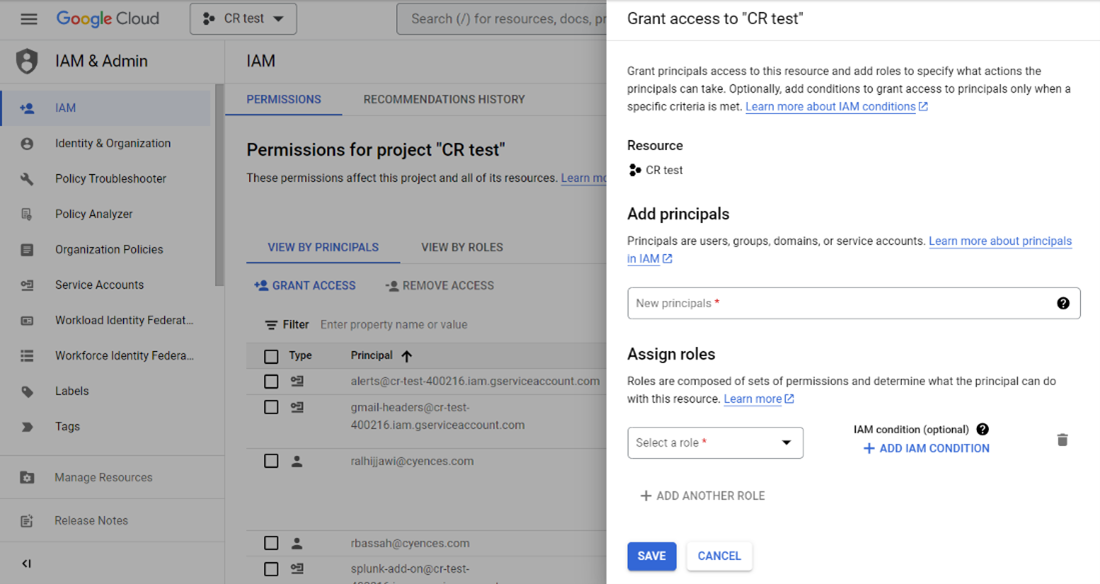Click the Google Cloud logo
The width and height of the screenshot is (1100, 584).
pyautogui.click(x=107, y=19)
